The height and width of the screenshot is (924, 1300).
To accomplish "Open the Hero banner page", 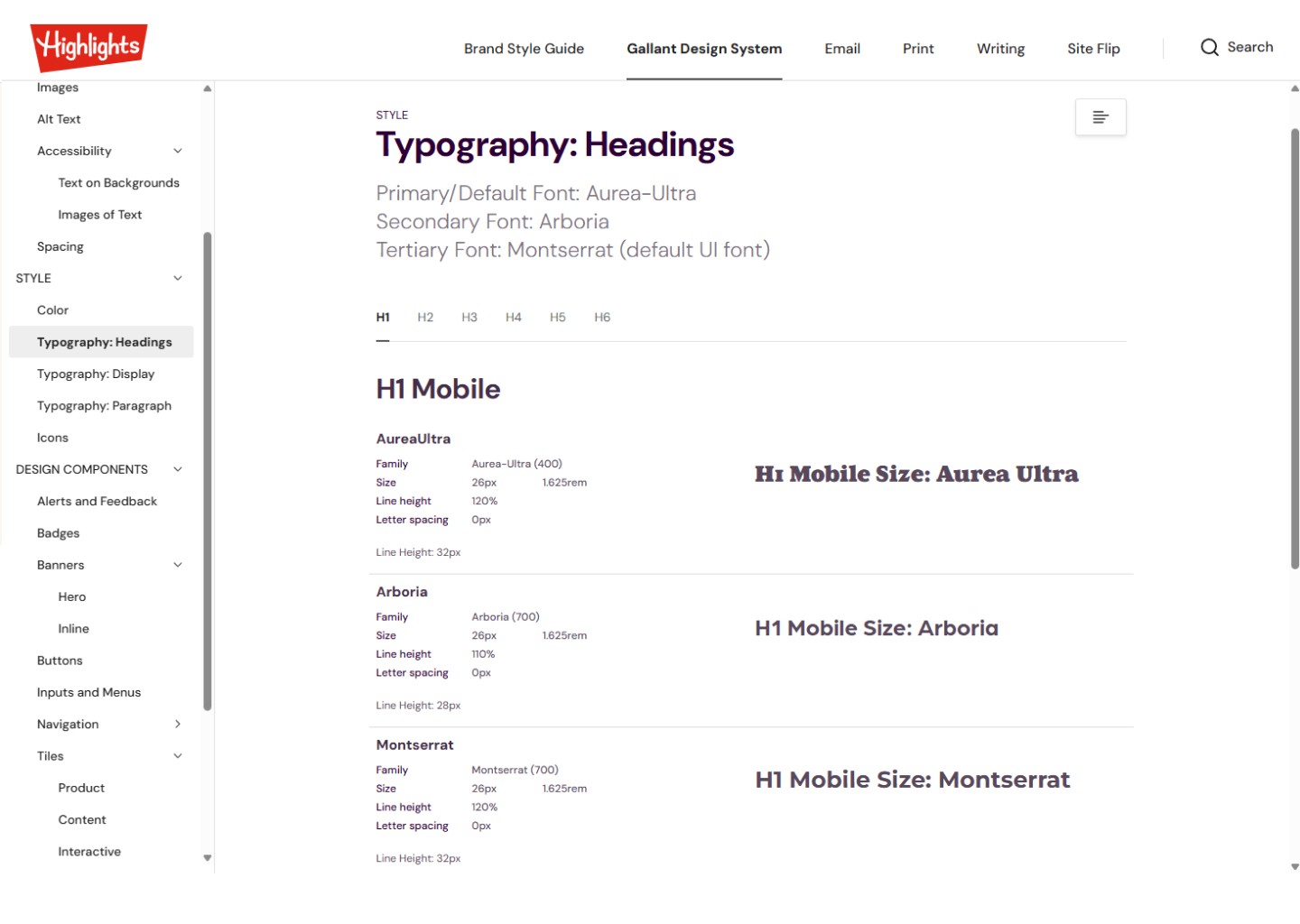I will (71, 596).
